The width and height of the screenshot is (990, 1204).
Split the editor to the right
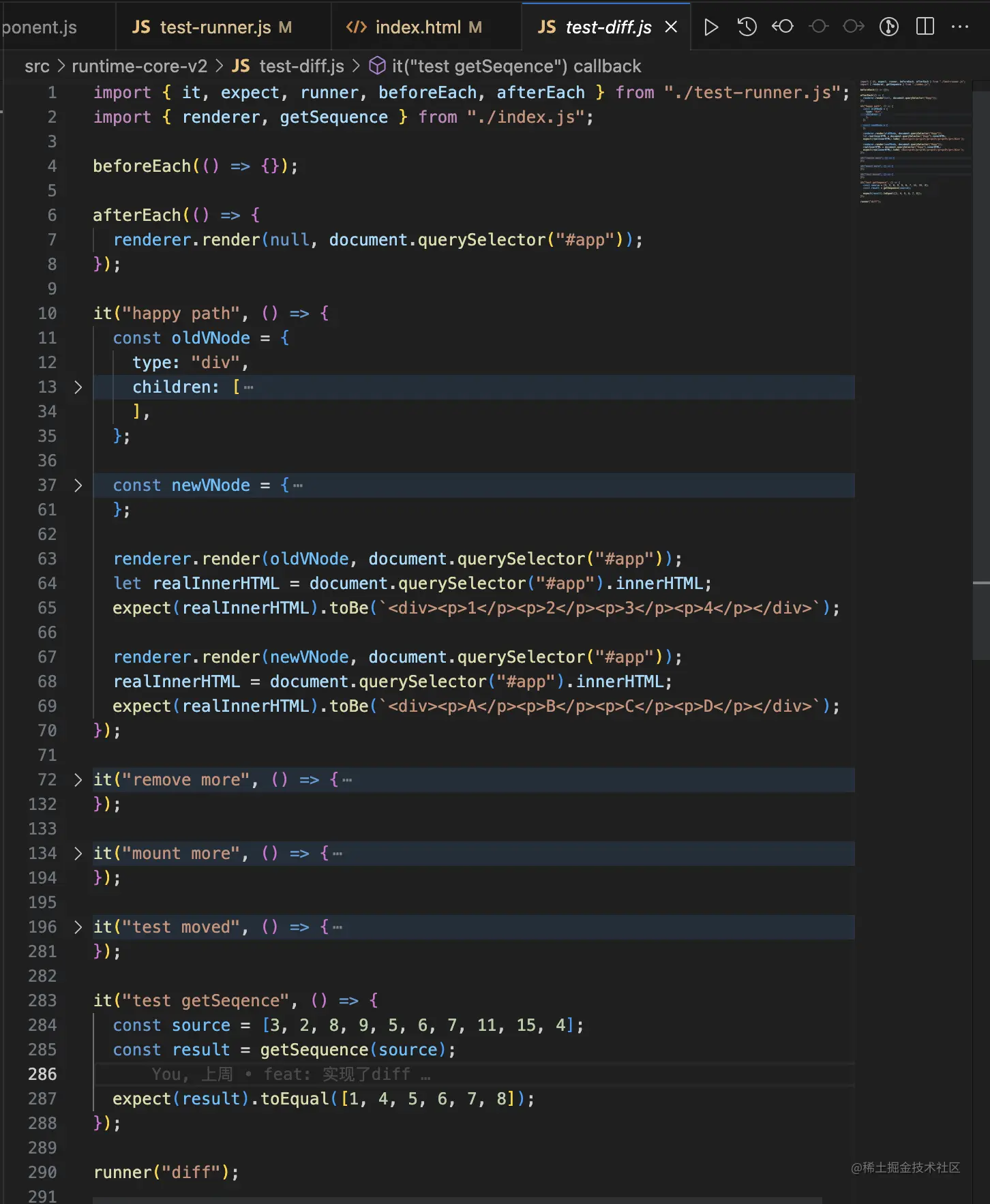pyautogui.click(x=925, y=27)
